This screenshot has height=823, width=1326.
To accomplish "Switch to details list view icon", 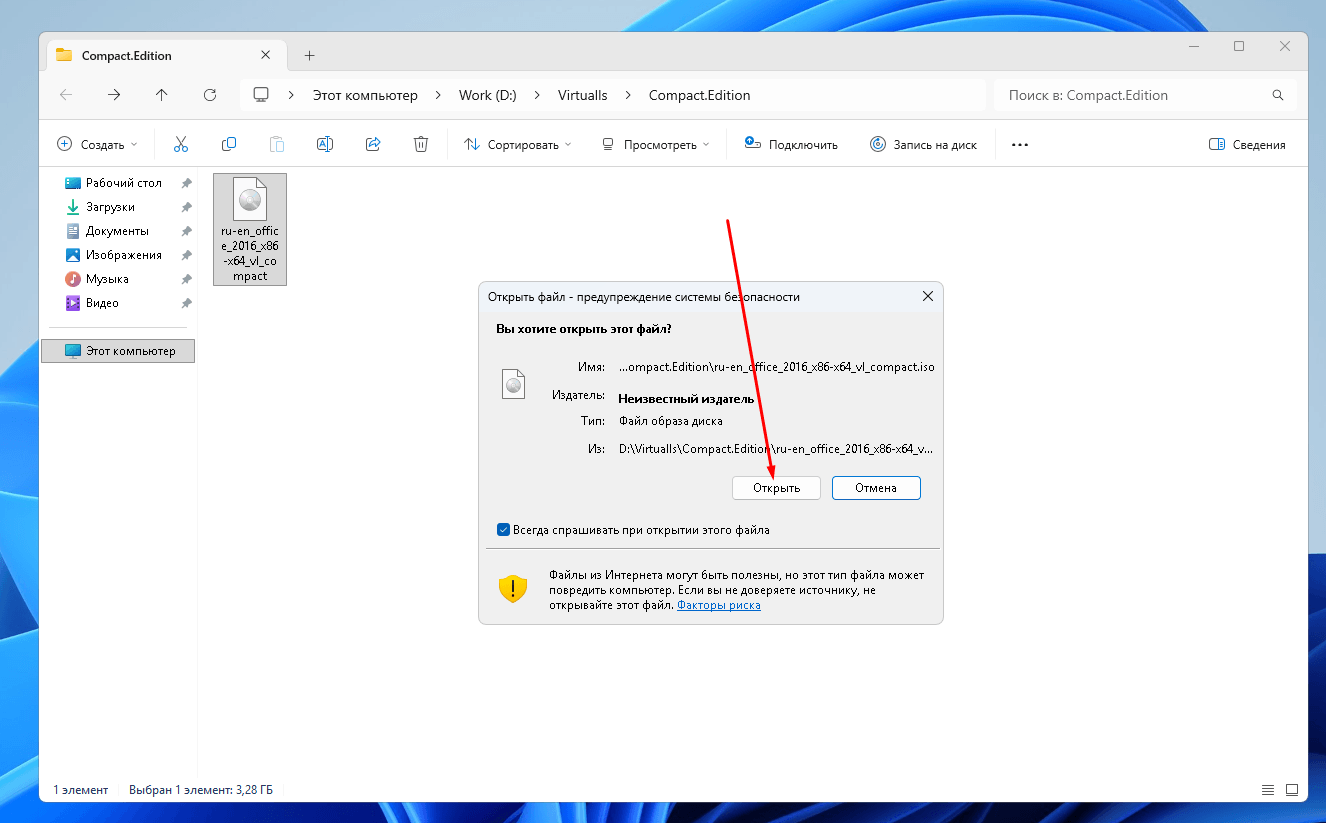I will 1268,790.
